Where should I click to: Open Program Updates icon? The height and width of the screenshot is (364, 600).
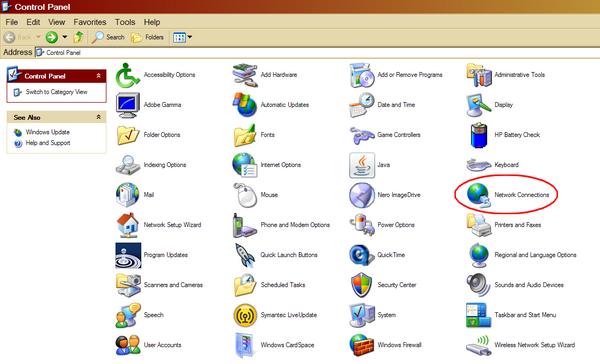[x=128, y=255]
